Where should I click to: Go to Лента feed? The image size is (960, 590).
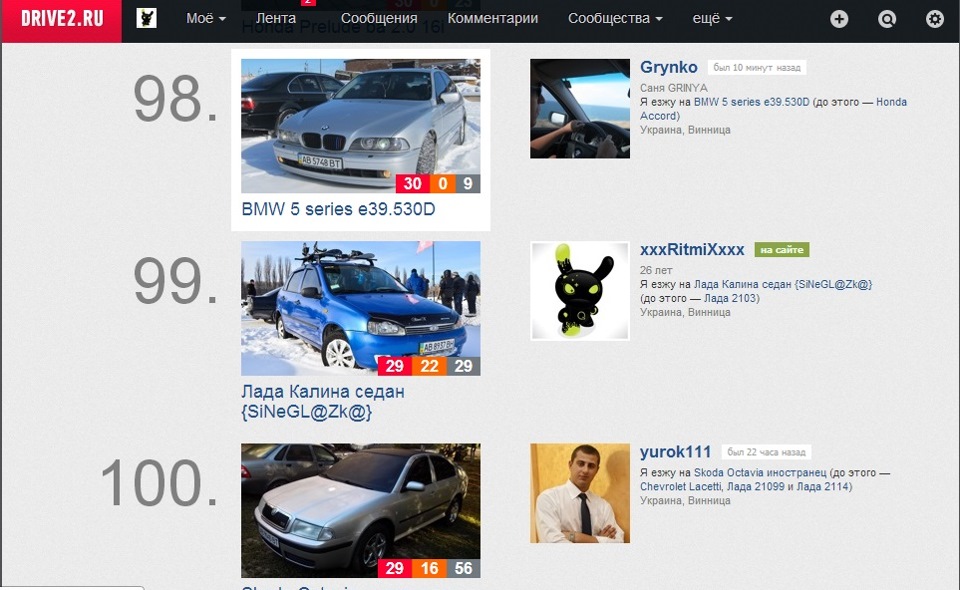click(276, 18)
